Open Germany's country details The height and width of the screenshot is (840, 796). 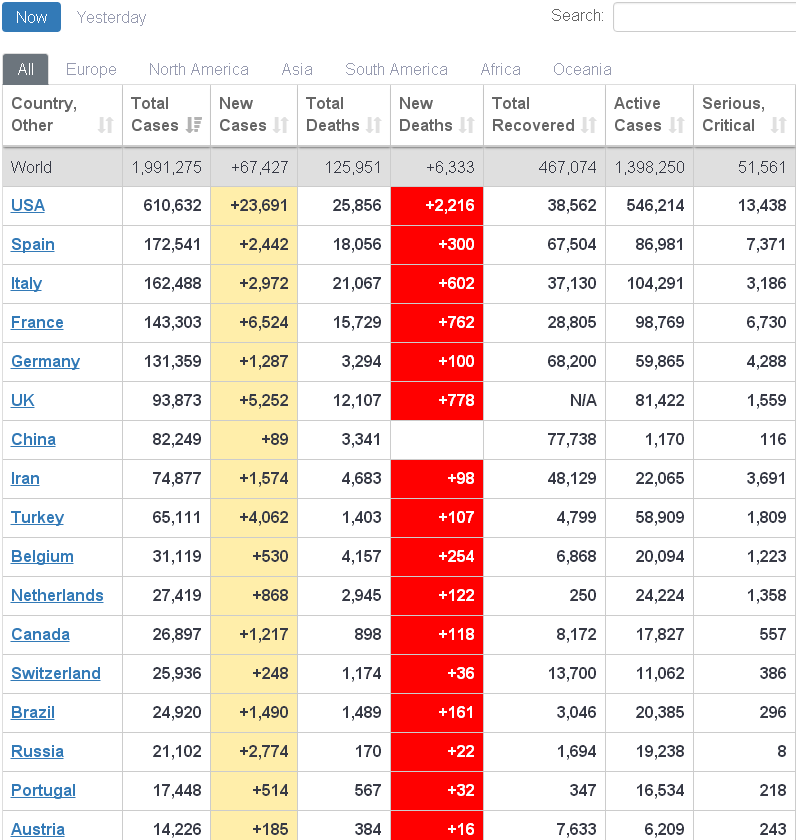pyautogui.click(x=45, y=361)
